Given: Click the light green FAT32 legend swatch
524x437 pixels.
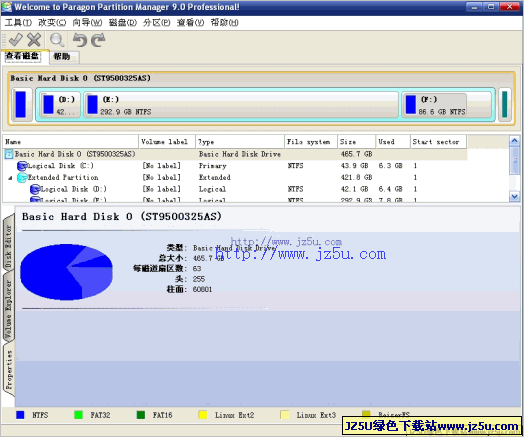Looking at the screenshot, I should 79,415.
